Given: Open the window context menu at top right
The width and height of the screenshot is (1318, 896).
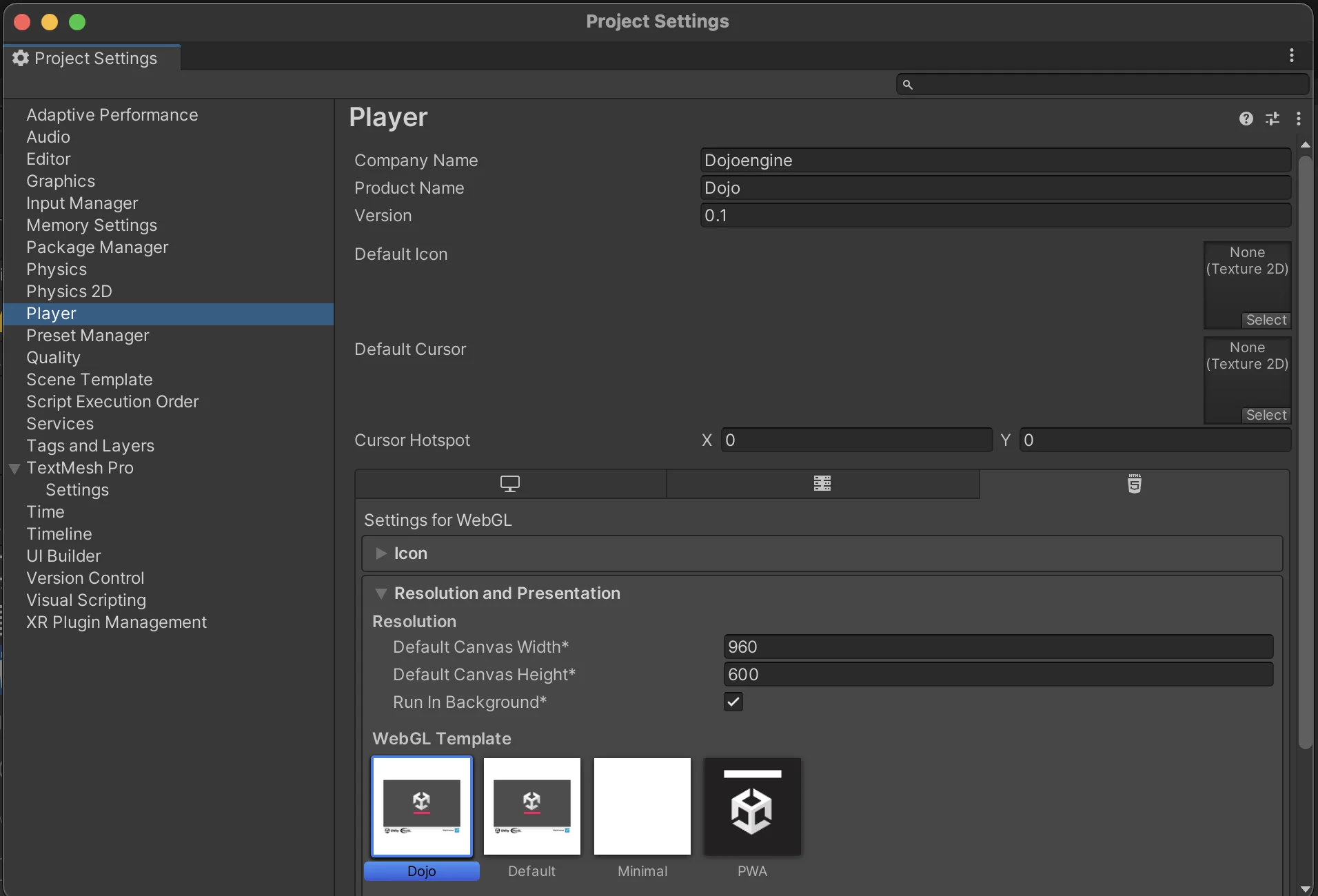Looking at the screenshot, I should [1290, 56].
